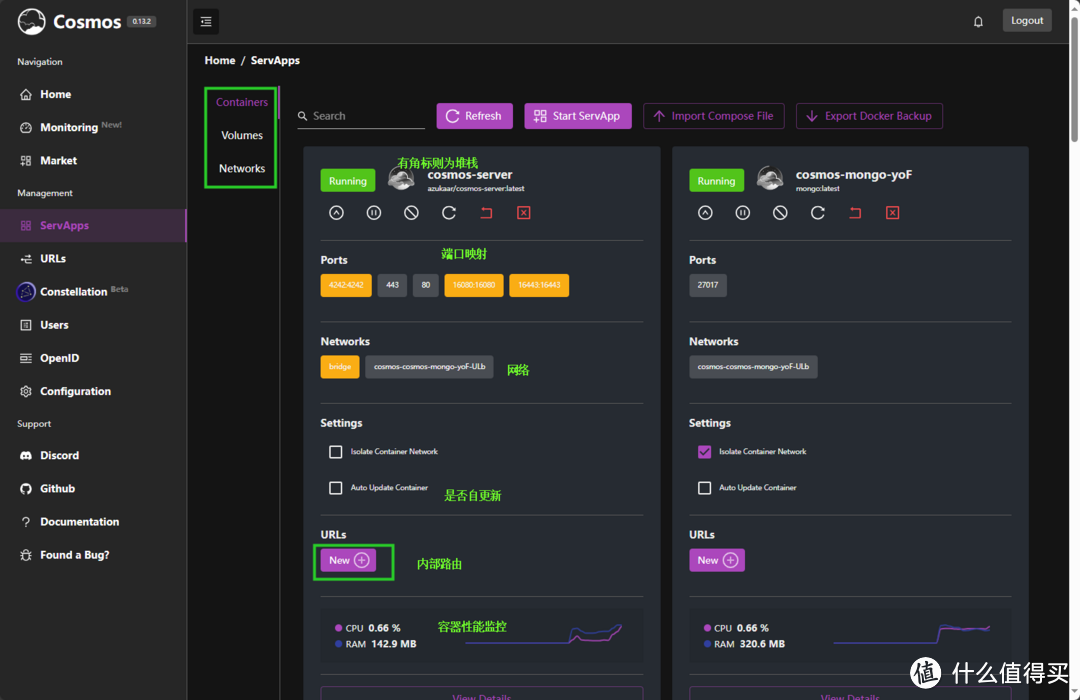Delete the cosmos-server container
The width and height of the screenshot is (1080, 700).
(523, 213)
